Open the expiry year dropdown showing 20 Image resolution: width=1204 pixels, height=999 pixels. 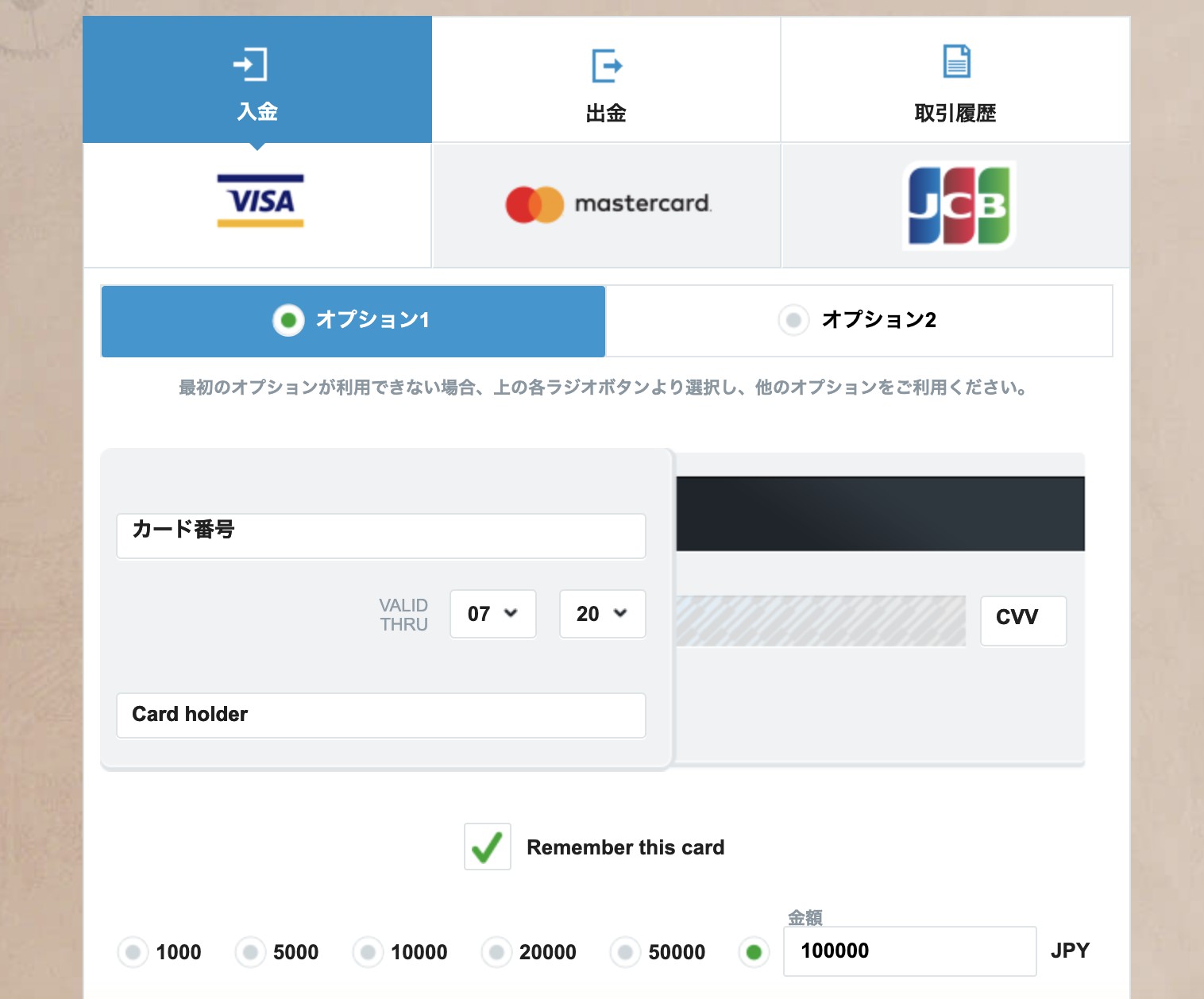(x=602, y=614)
